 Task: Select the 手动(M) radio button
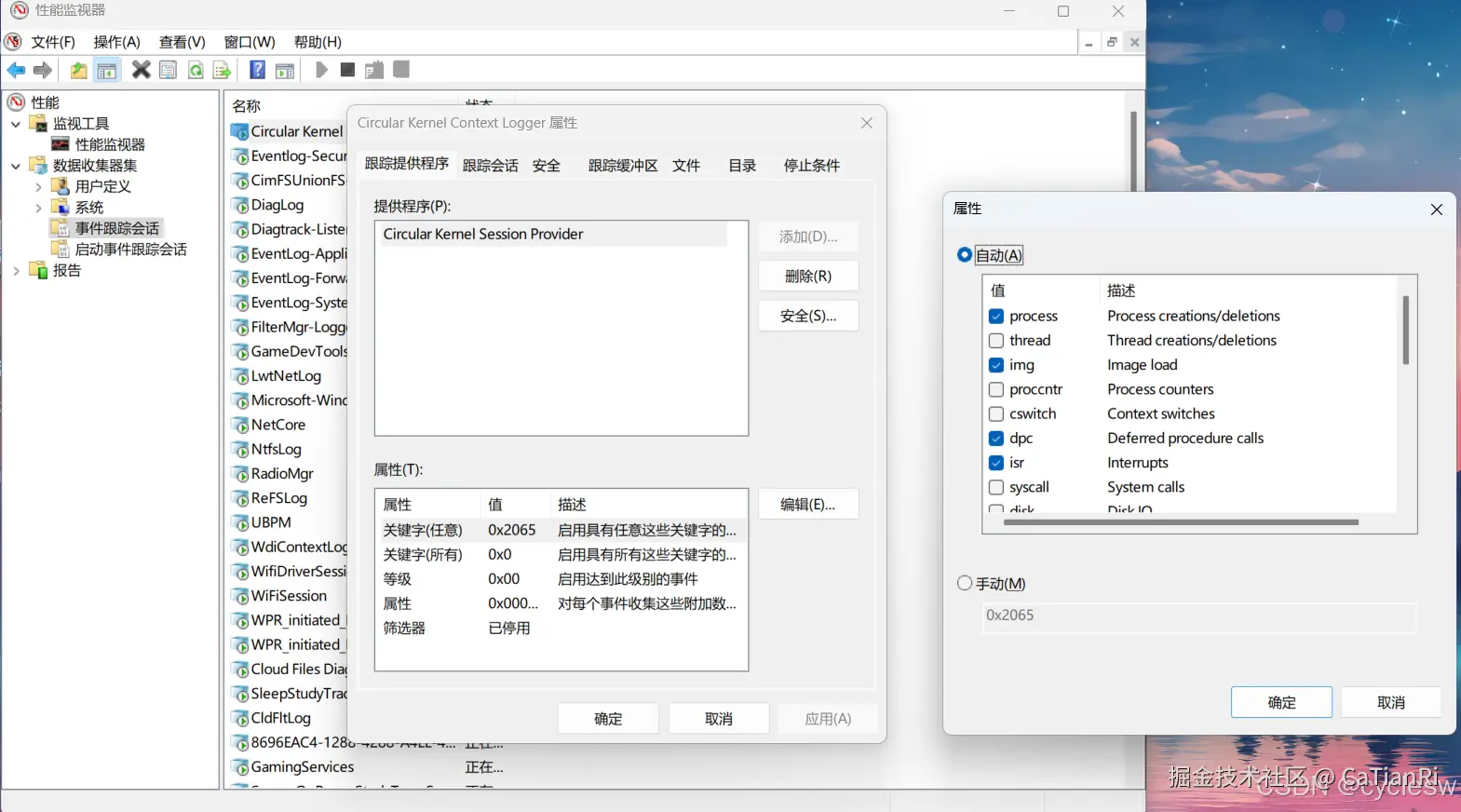click(x=965, y=583)
